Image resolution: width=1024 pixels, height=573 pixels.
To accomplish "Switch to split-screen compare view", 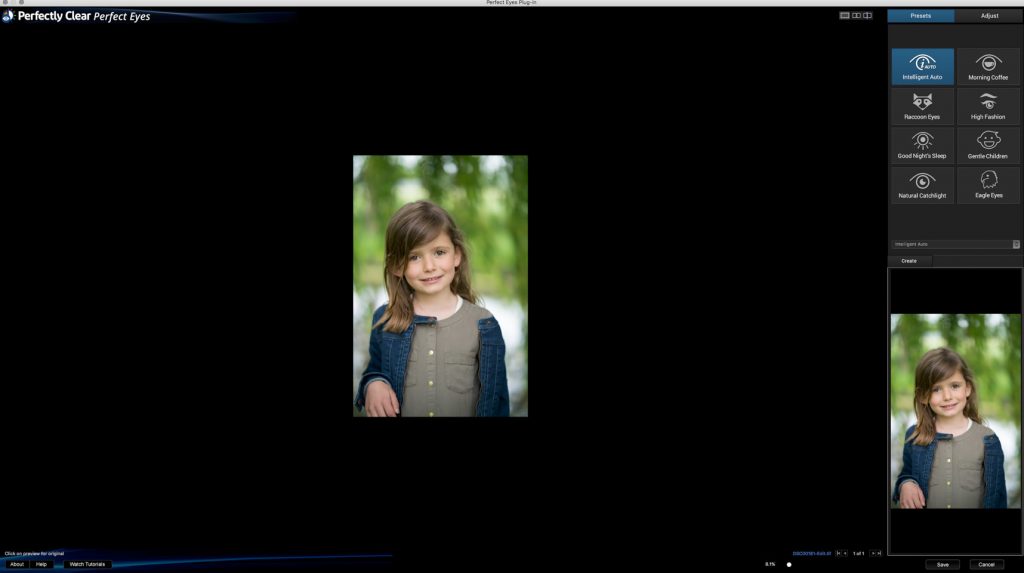I will 867,15.
